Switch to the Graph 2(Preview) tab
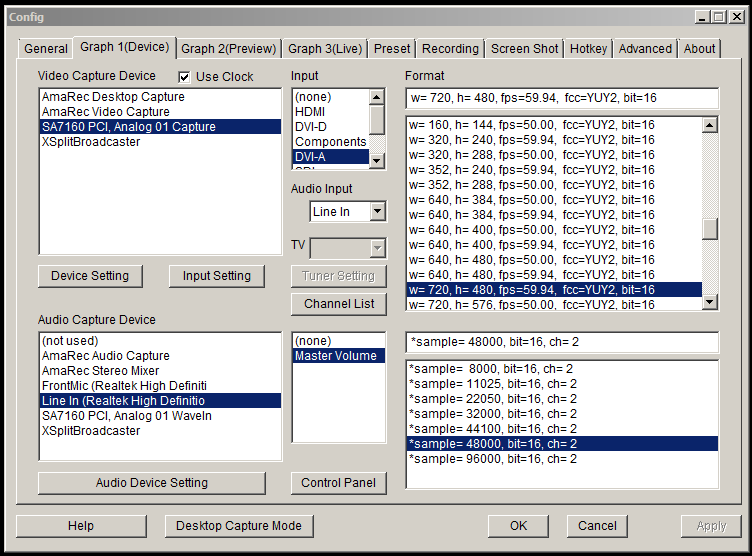The height and width of the screenshot is (556, 752). pos(227,48)
